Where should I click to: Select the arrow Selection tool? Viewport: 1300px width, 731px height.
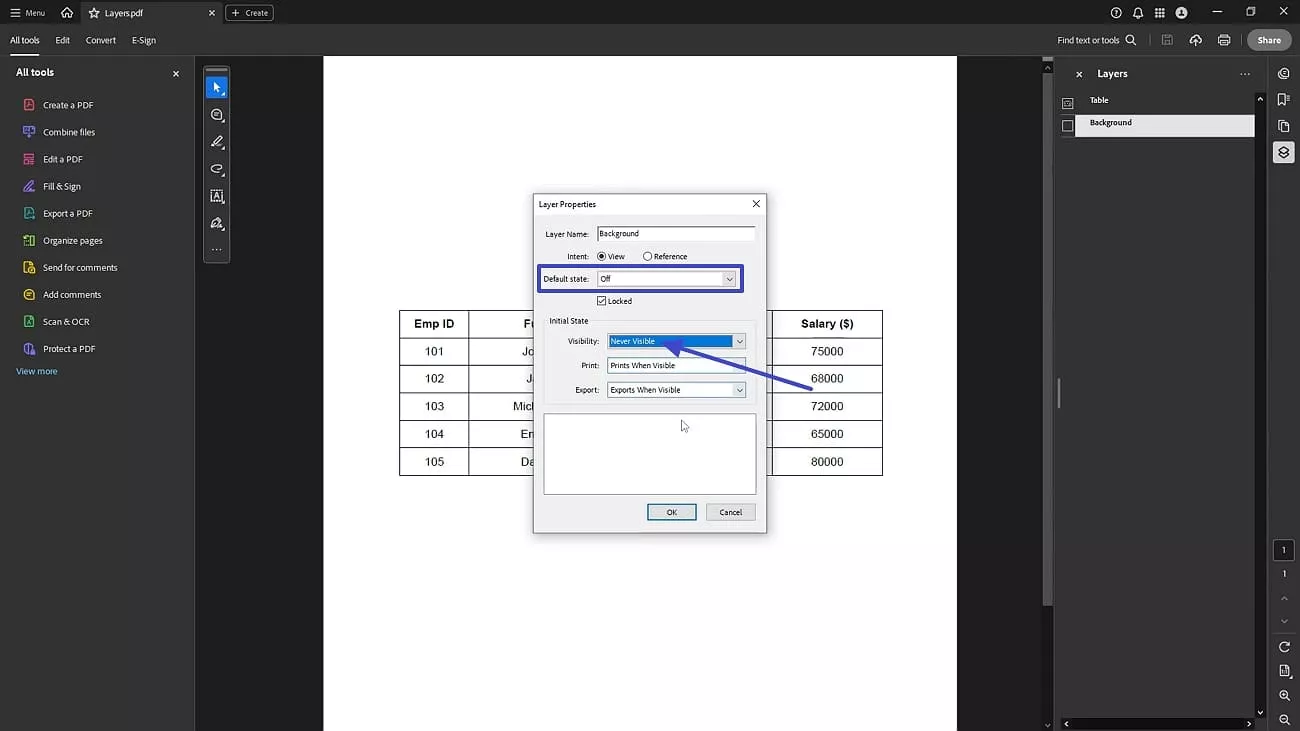[216, 87]
